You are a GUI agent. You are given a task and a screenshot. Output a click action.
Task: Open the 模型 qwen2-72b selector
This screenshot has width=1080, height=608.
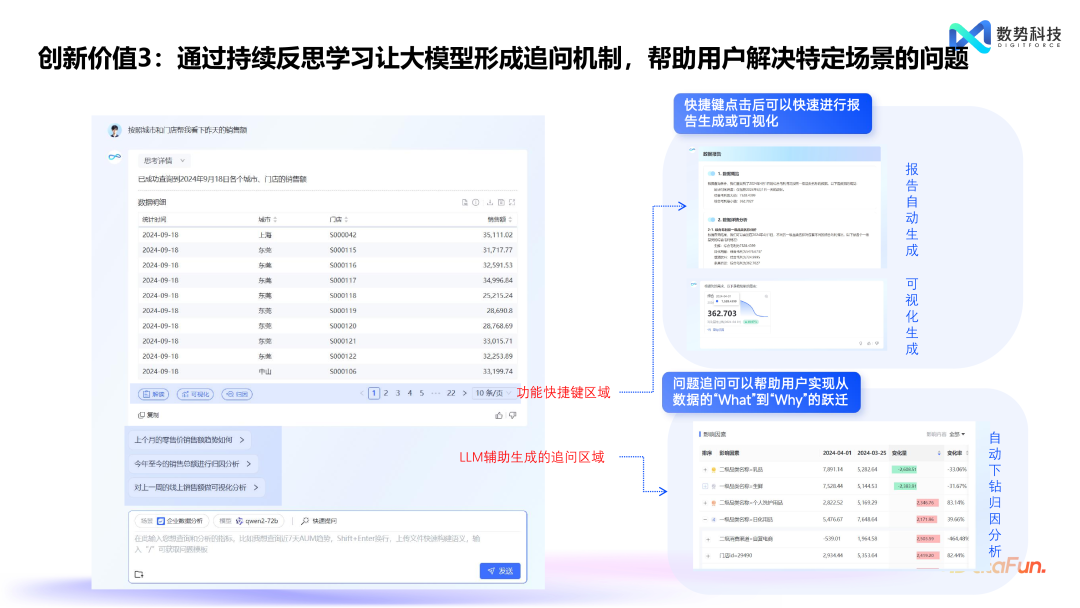click(x=249, y=521)
